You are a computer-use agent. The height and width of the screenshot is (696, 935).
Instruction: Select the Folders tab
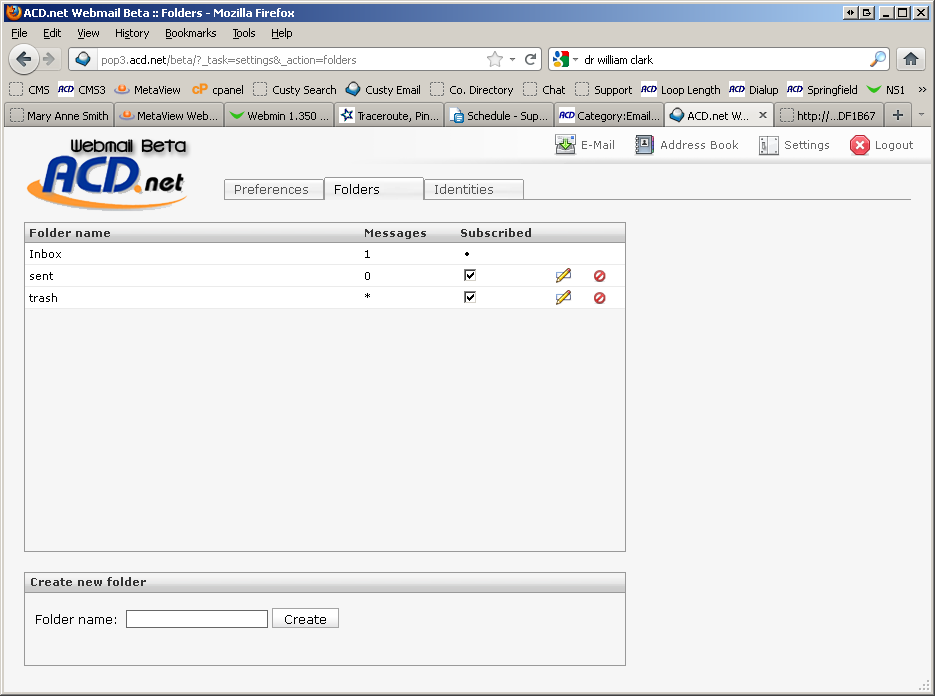pyautogui.click(x=374, y=188)
